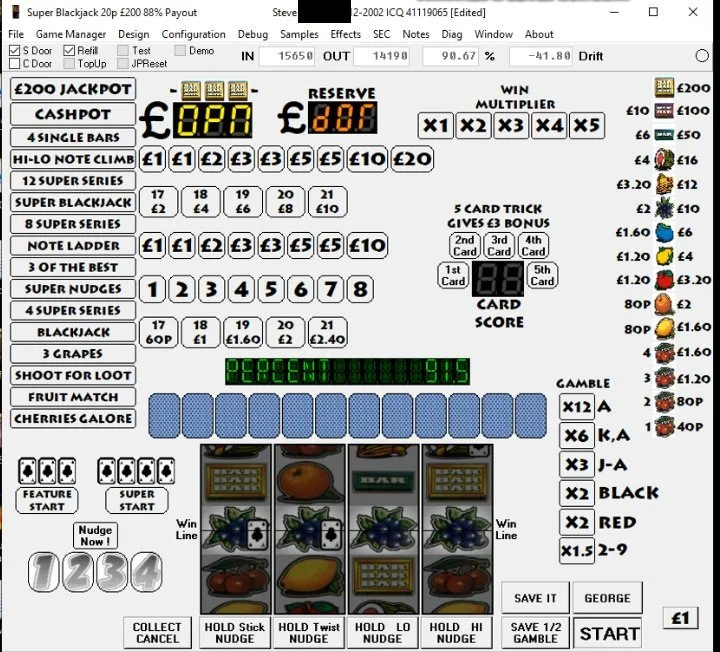Open the SEC menu
Viewport: 720px width, 652px height.
pyautogui.click(x=381, y=34)
